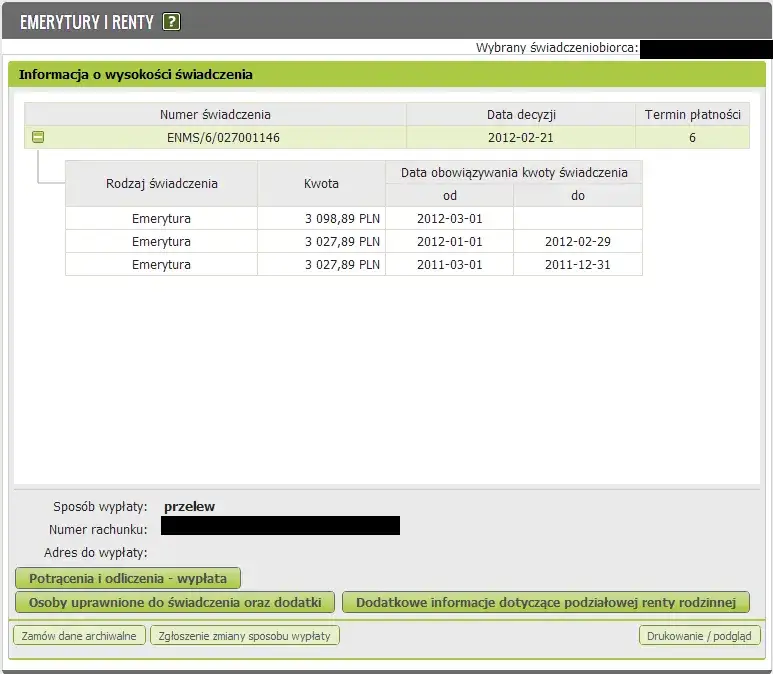The height and width of the screenshot is (674, 773).
Task: Click the "od" date sub-column header
Action: pos(449,196)
